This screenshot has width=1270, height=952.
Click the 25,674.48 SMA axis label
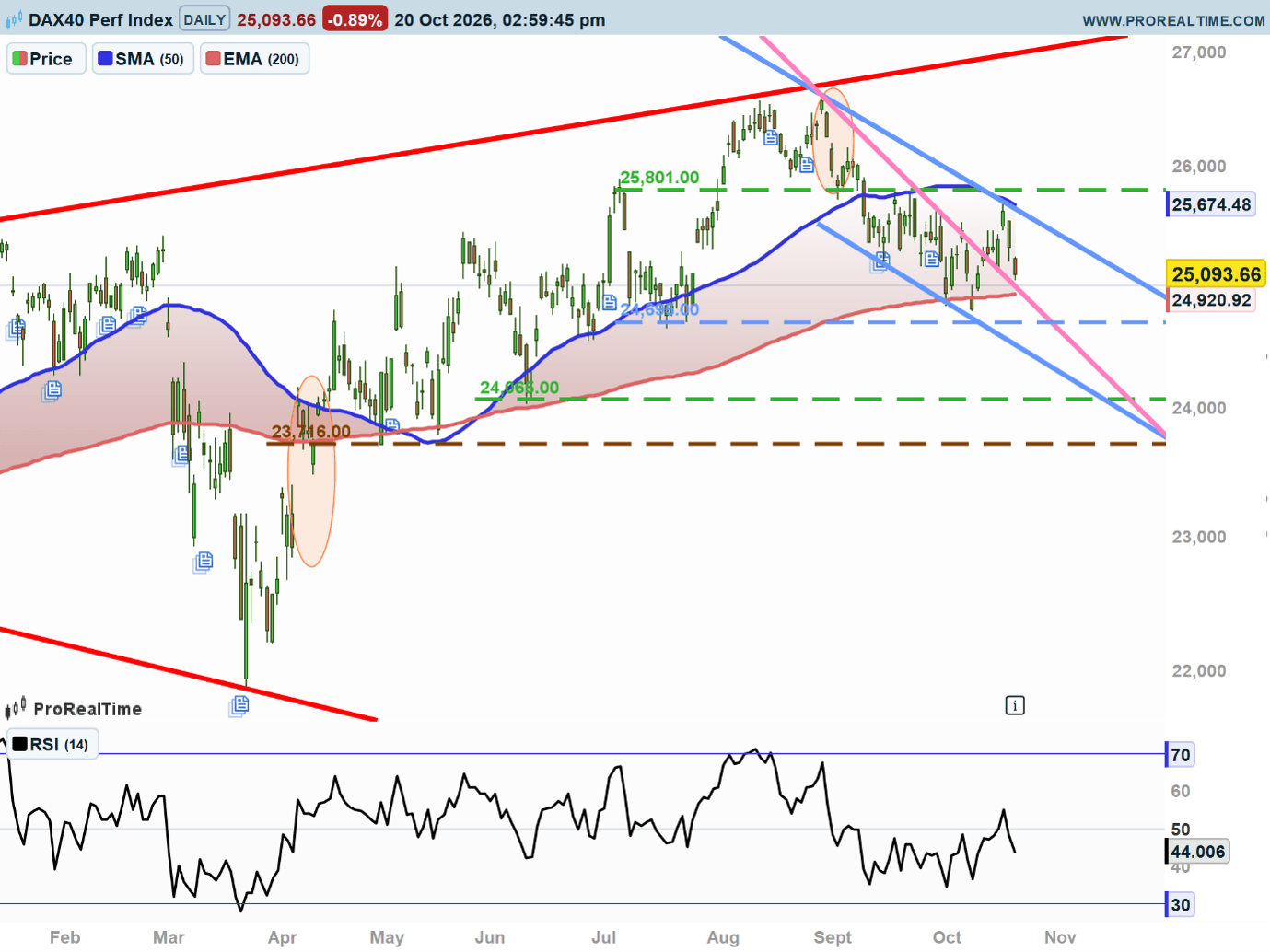1211,204
